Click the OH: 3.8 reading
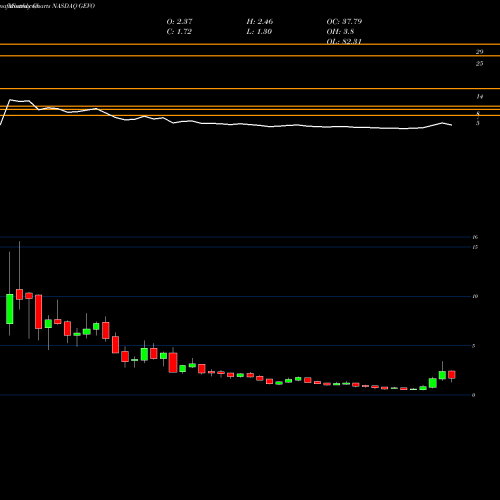 pos(340,32)
